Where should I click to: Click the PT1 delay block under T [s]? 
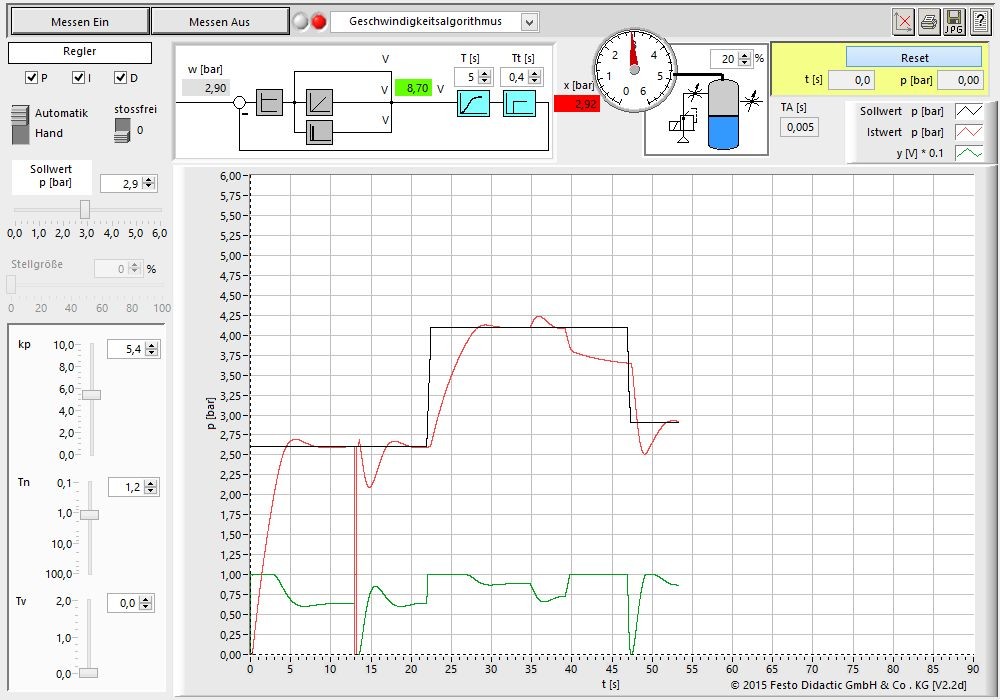473,103
